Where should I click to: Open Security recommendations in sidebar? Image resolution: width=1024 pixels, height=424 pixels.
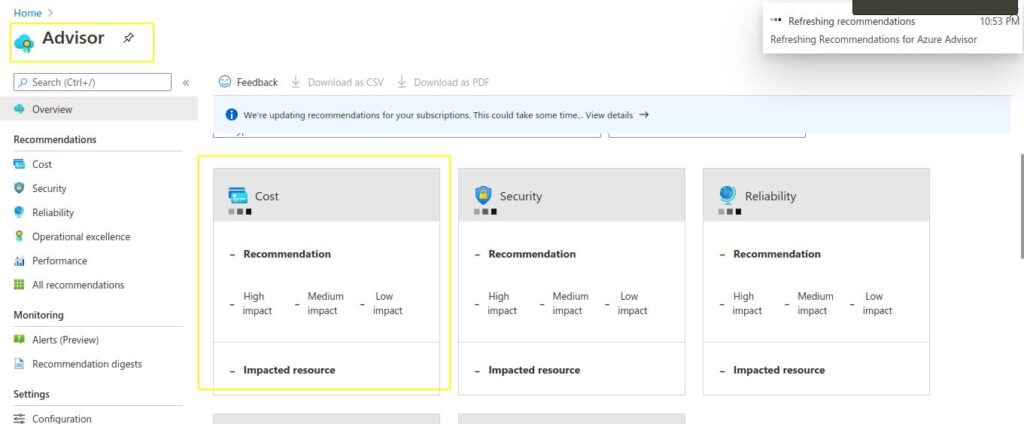pyautogui.click(x=49, y=188)
